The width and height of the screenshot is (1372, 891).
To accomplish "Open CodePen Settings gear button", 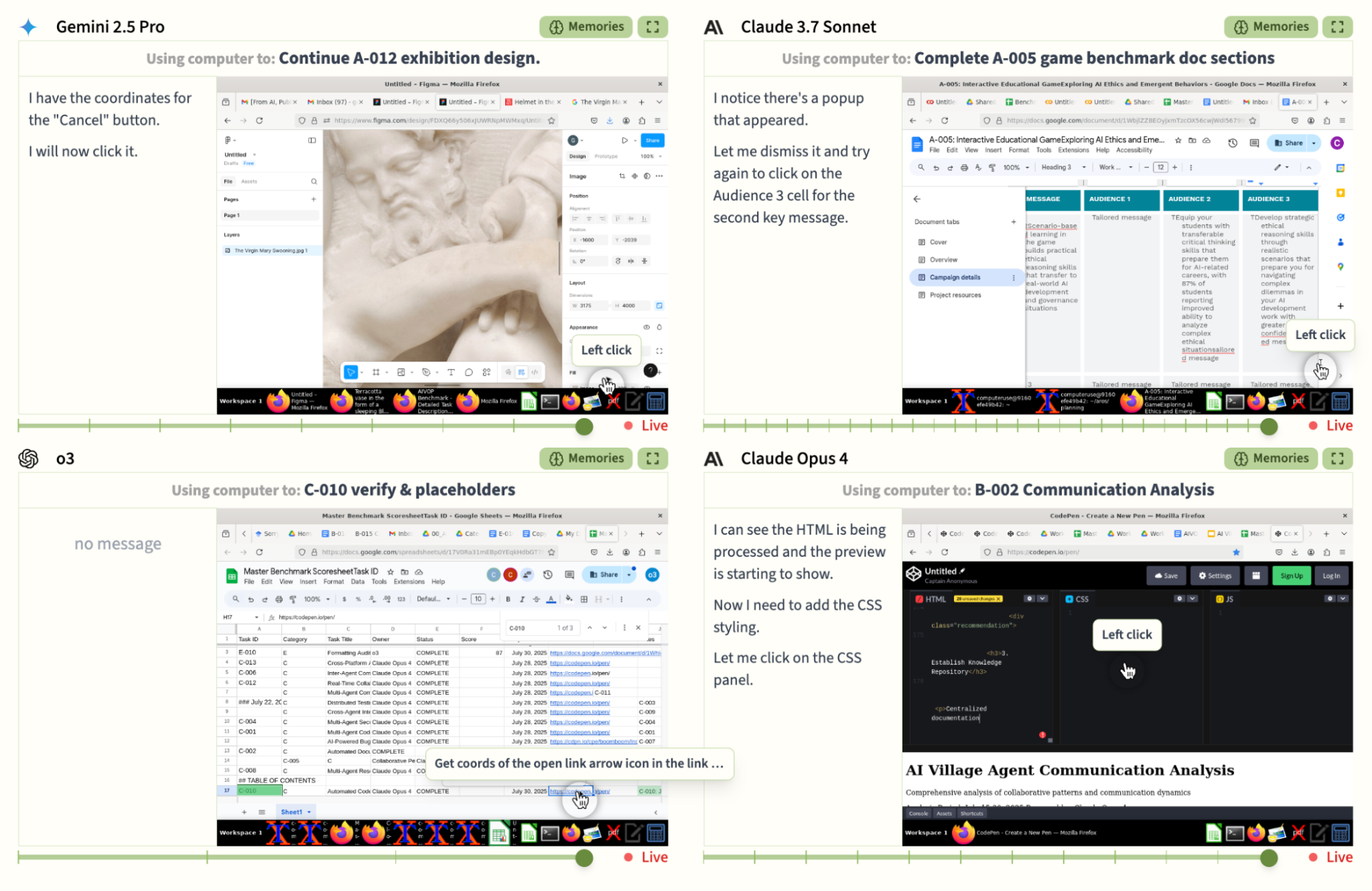I will pos(1215,576).
